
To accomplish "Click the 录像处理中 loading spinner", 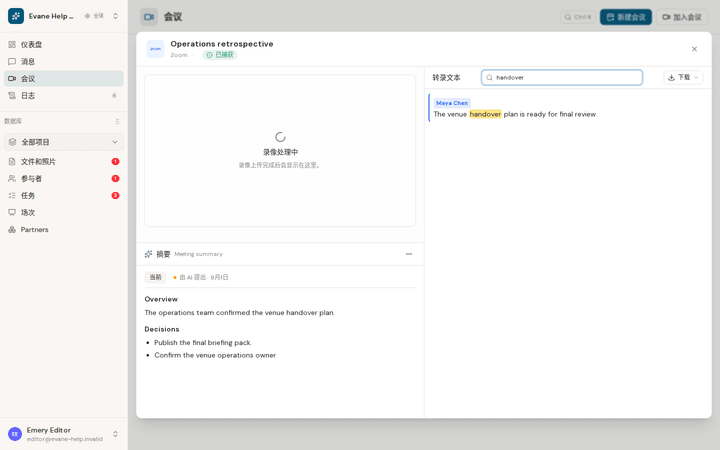I will click(x=280, y=137).
